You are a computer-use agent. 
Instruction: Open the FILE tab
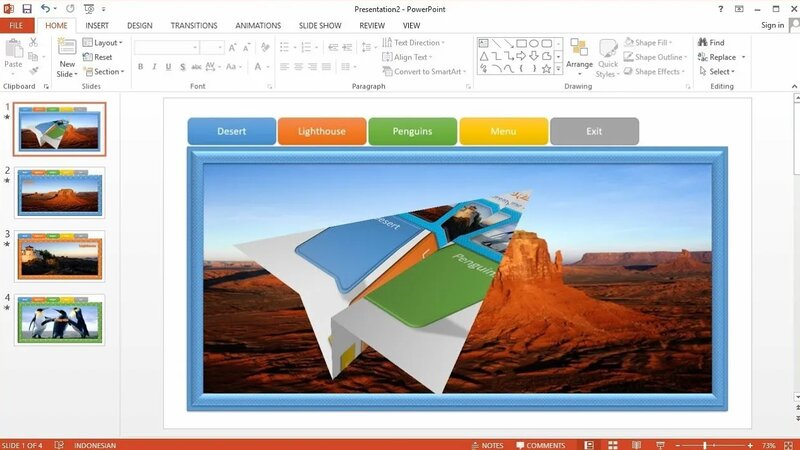coord(16,25)
